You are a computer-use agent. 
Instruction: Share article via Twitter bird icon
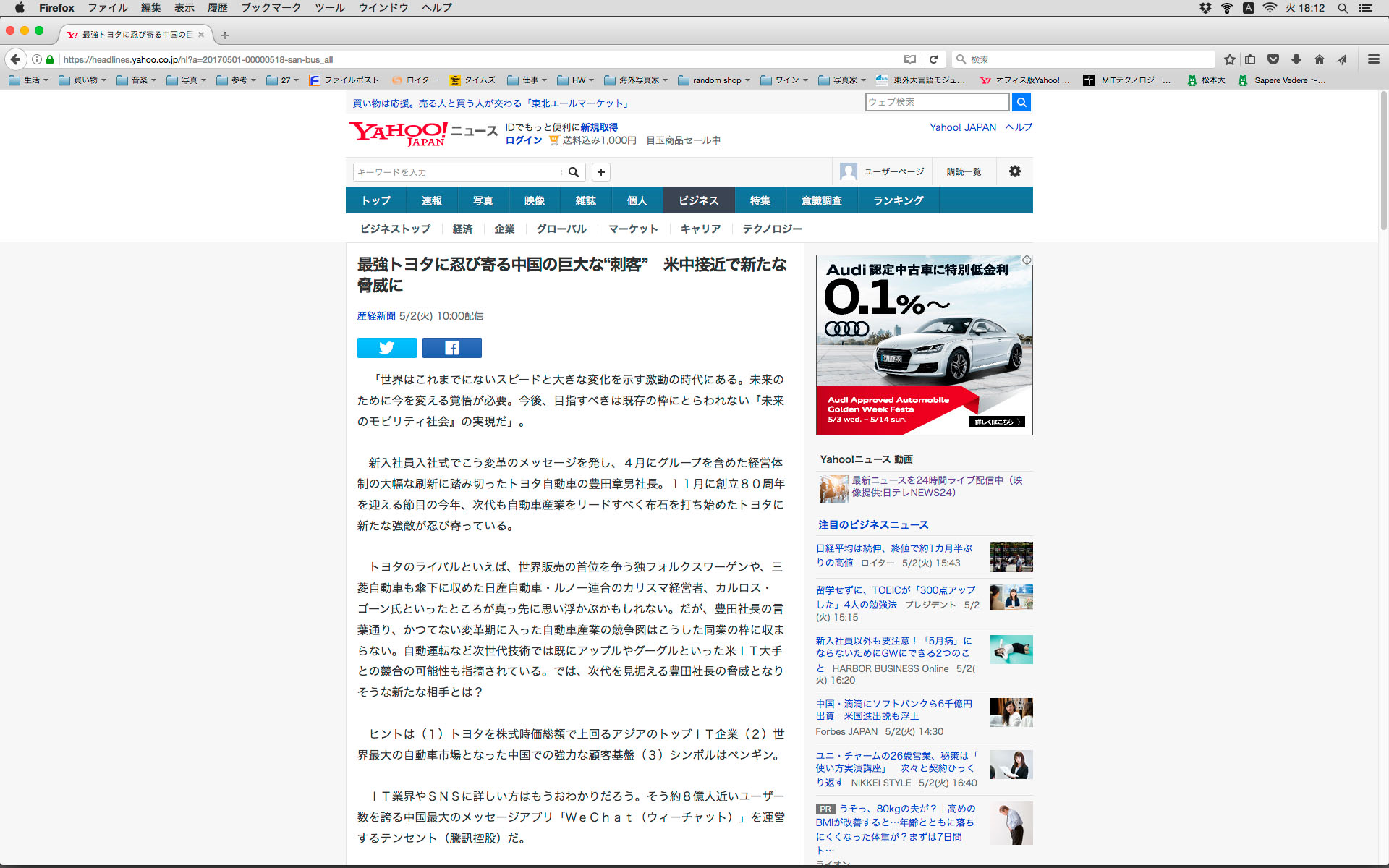coord(386,348)
